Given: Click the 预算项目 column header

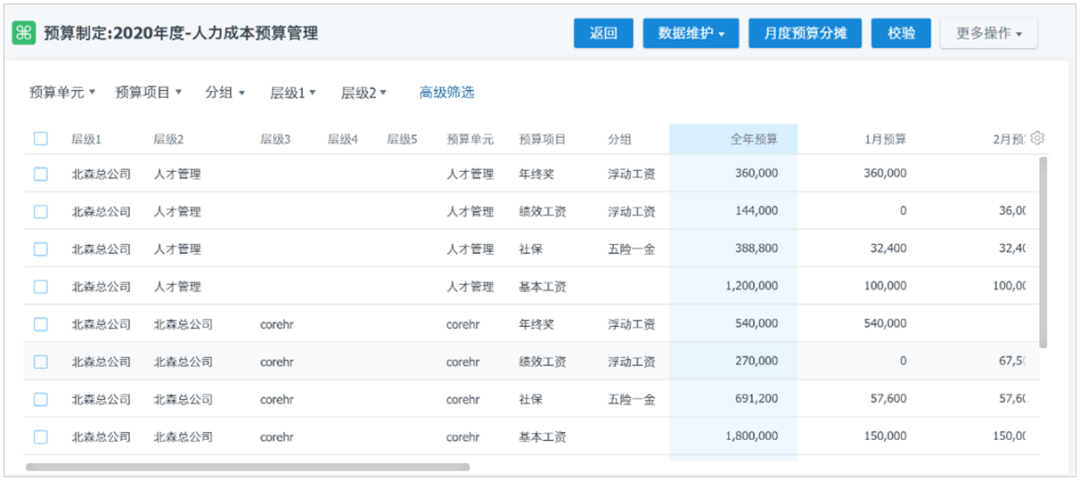Looking at the screenshot, I should tap(543, 139).
